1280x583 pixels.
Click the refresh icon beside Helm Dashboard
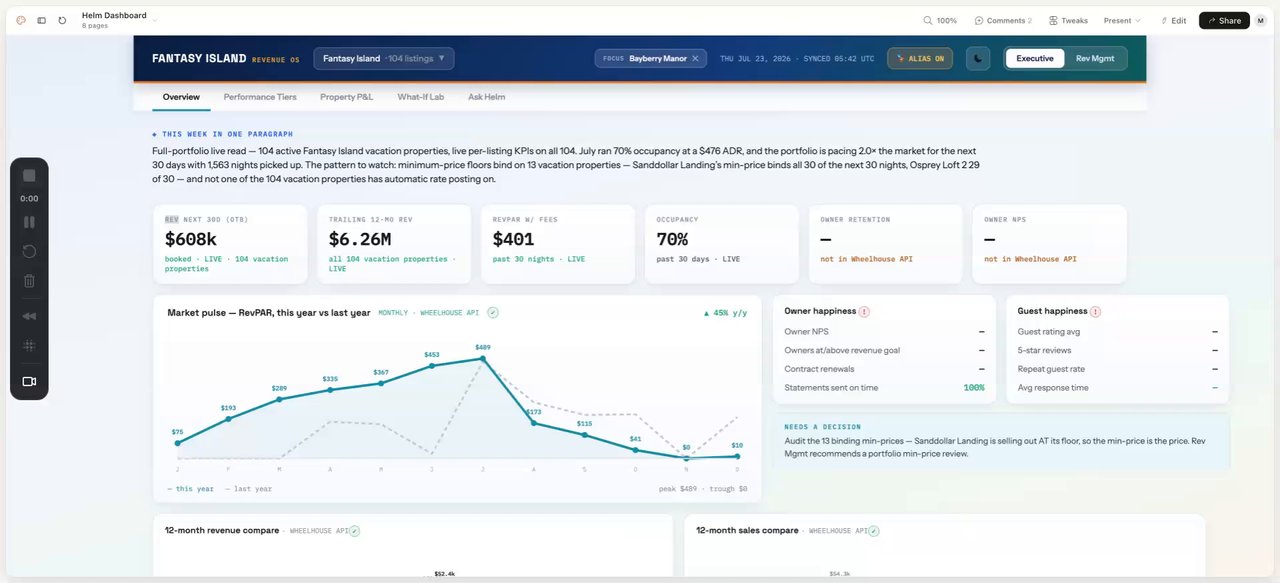pos(62,20)
